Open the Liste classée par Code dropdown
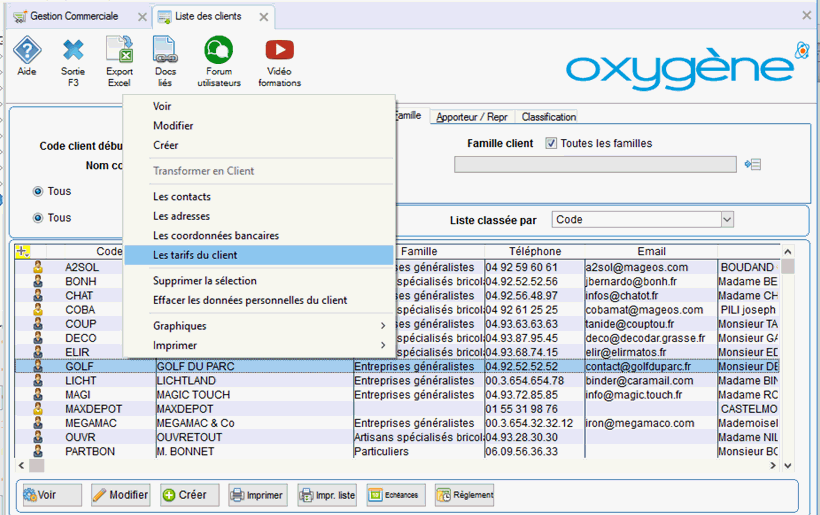This screenshot has height=515, width=820. (x=727, y=220)
